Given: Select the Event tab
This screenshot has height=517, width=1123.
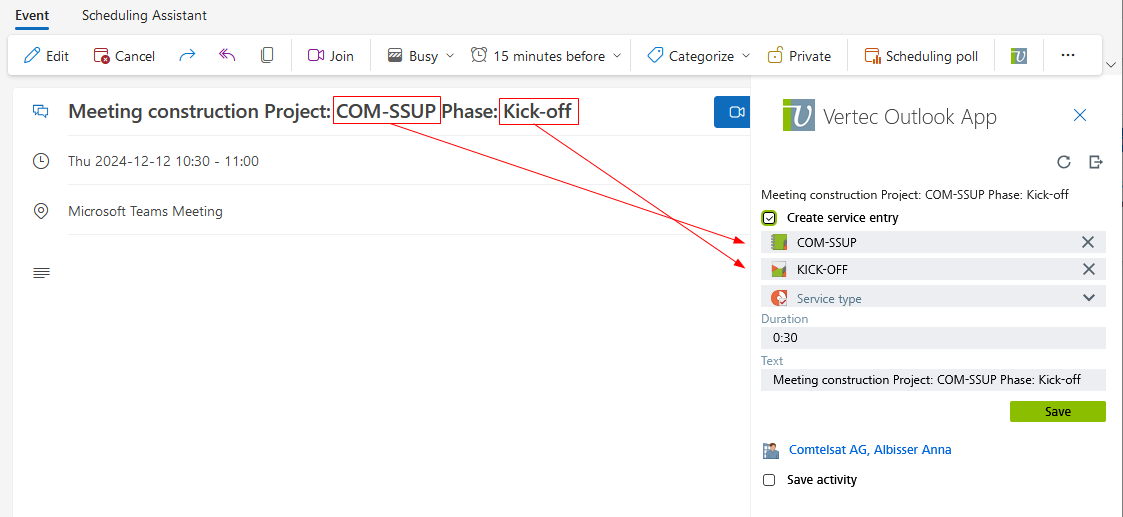Looking at the screenshot, I should click(32, 16).
